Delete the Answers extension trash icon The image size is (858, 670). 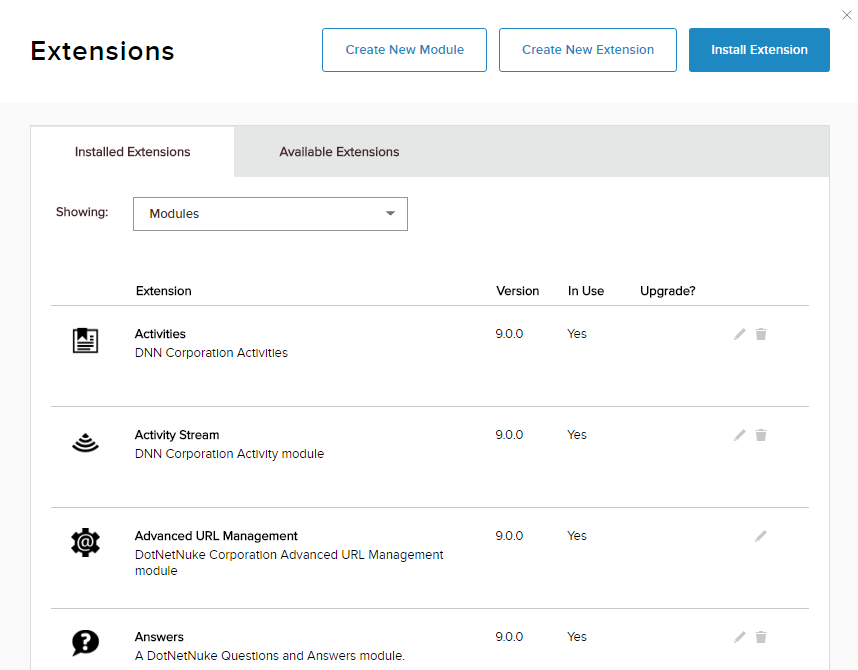[761, 637]
